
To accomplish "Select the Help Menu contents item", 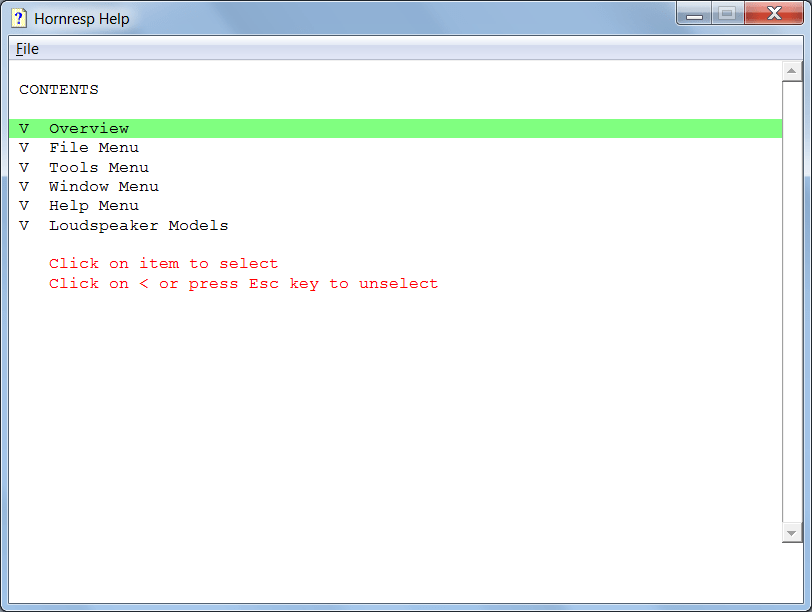I will tap(94, 206).
